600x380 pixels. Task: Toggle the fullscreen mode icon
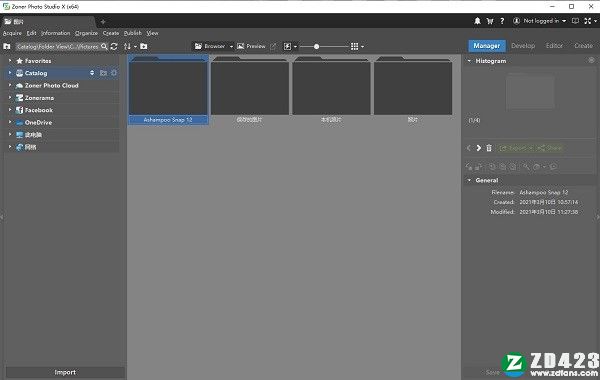point(588,21)
